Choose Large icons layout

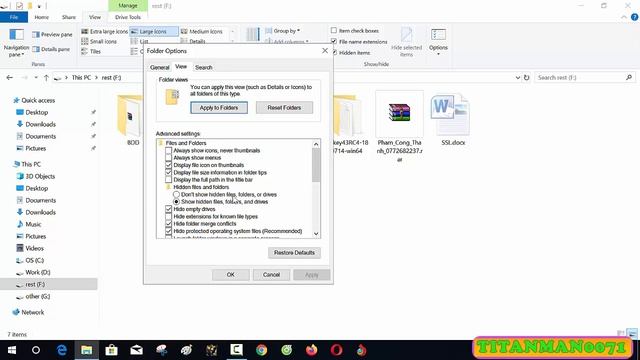pos(154,31)
